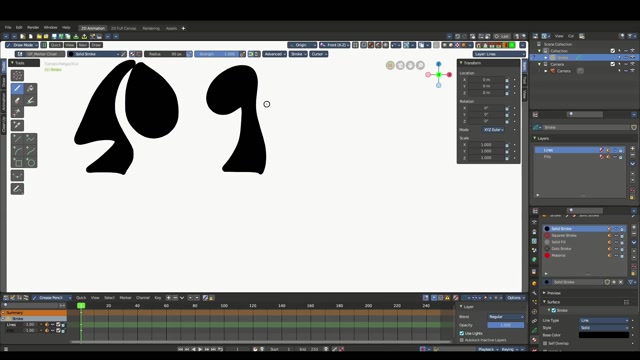
Task: Open the Layer: Lines dropdown
Action: [x=499, y=54]
